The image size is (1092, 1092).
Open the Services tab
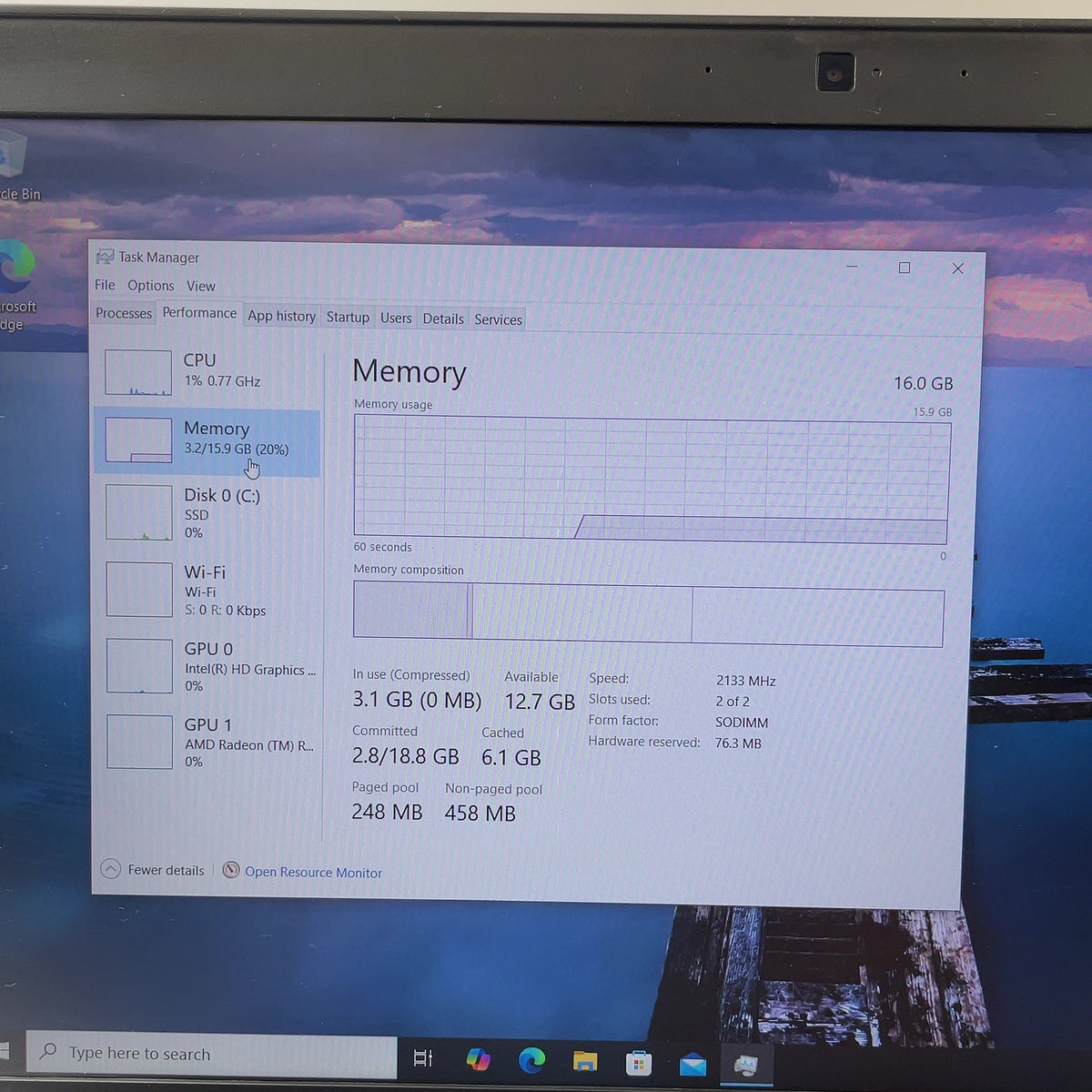click(x=498, y=319)
